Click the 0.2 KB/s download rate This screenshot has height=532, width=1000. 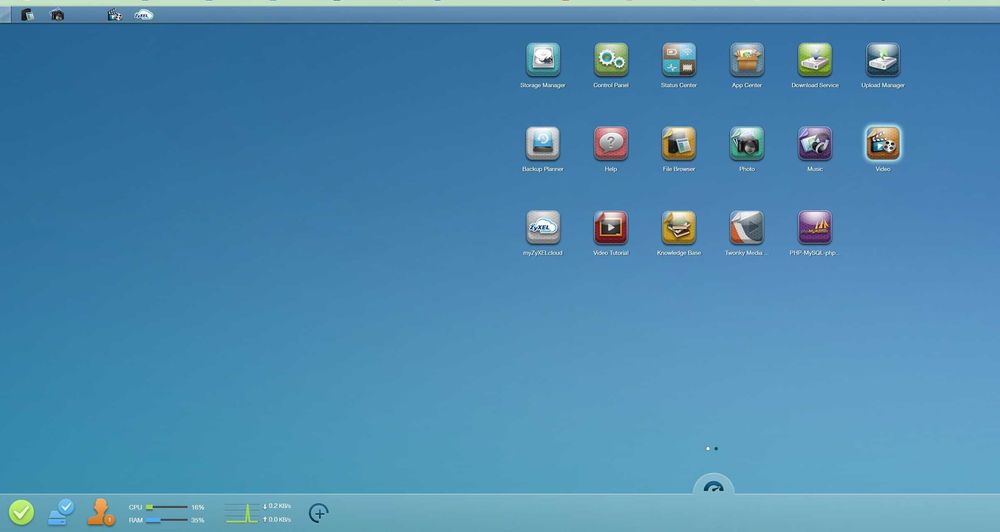coord(277,506)
